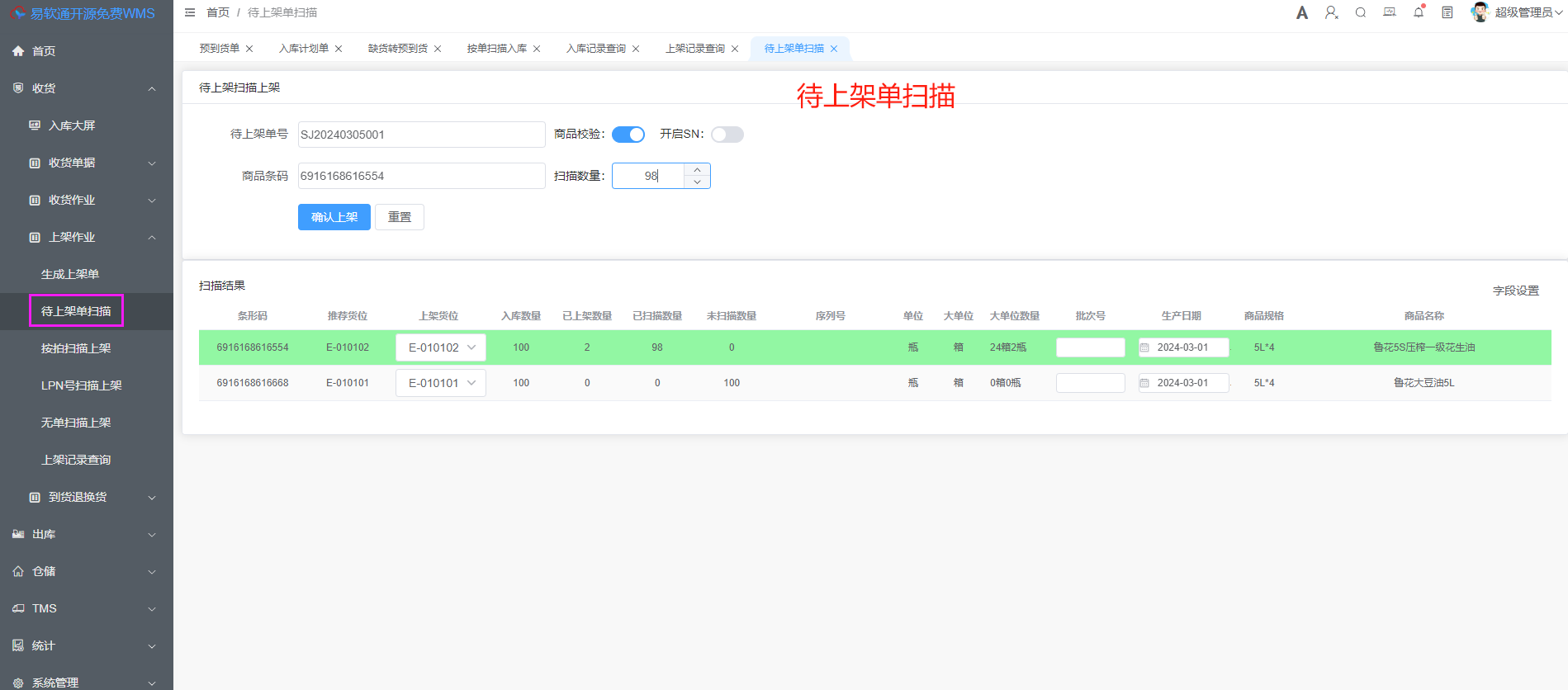Image resolution: width=1568 pixels, height=690 pixels.
Task: Close the 按单扫描入库 tab
Action: pyautogui.click(x=537, y=49)
